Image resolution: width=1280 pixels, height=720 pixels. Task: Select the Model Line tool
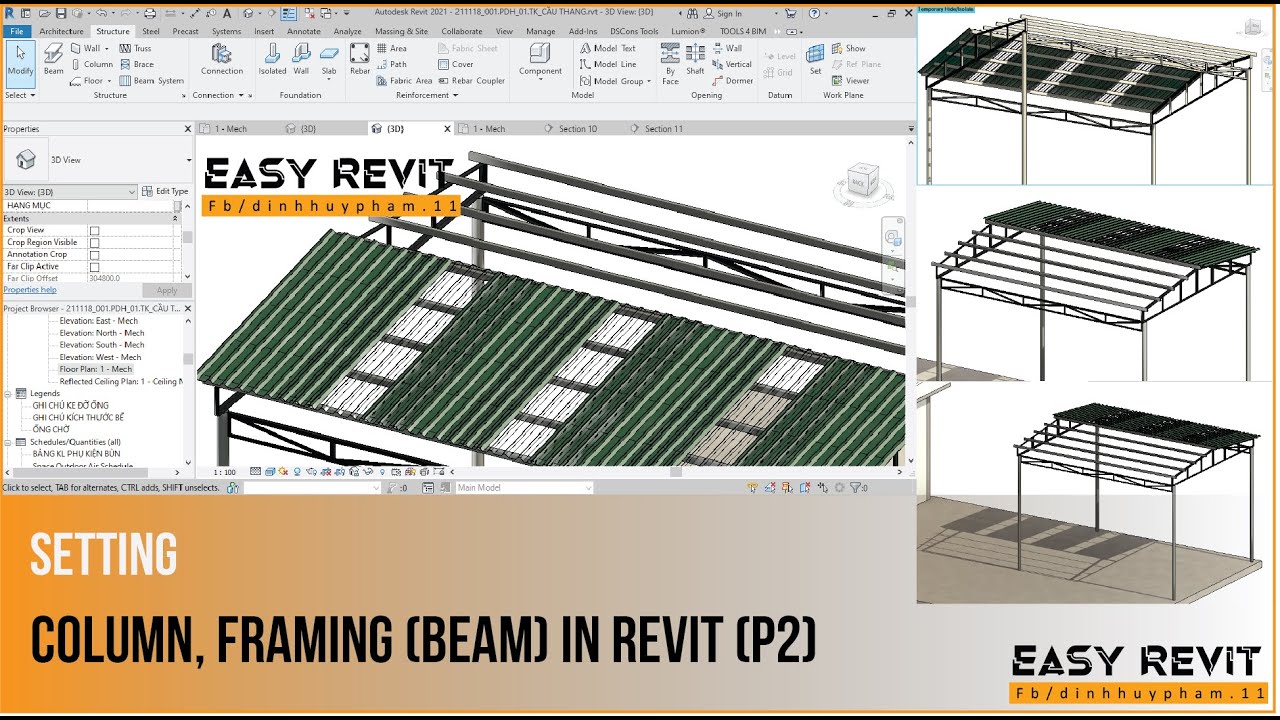tap(608, 64)
